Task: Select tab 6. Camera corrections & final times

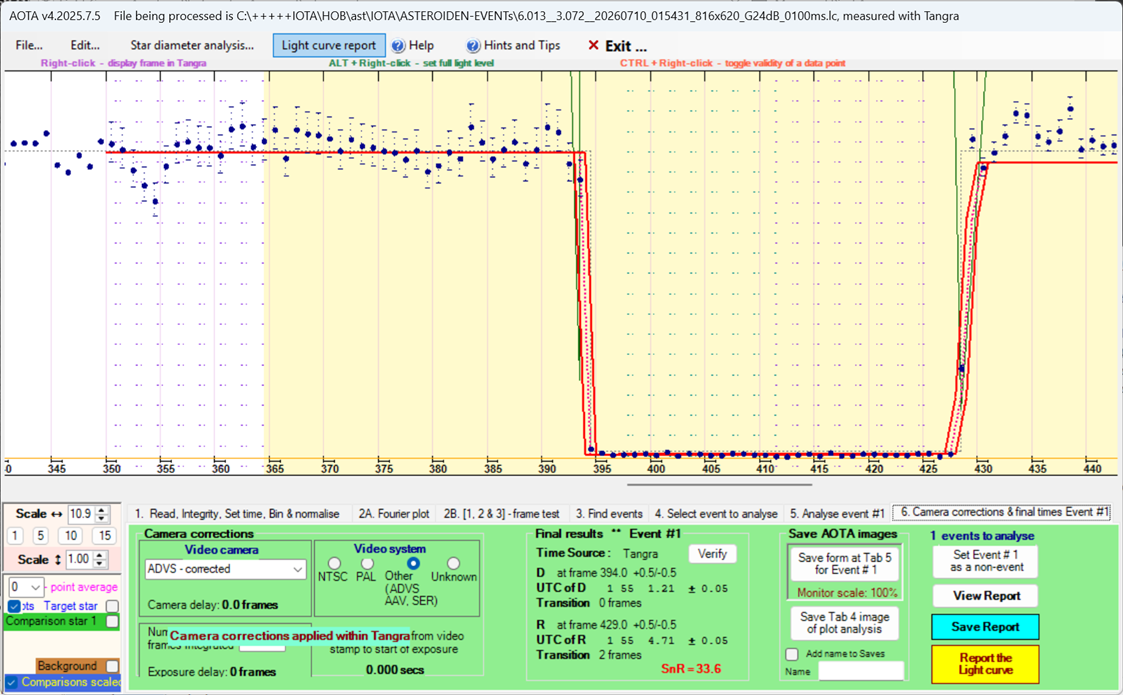Action: (1003, 512)
